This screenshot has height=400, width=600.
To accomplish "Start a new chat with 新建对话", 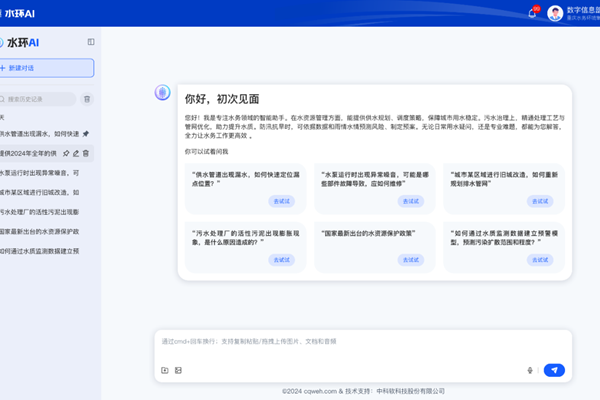I will click(46, 67).
